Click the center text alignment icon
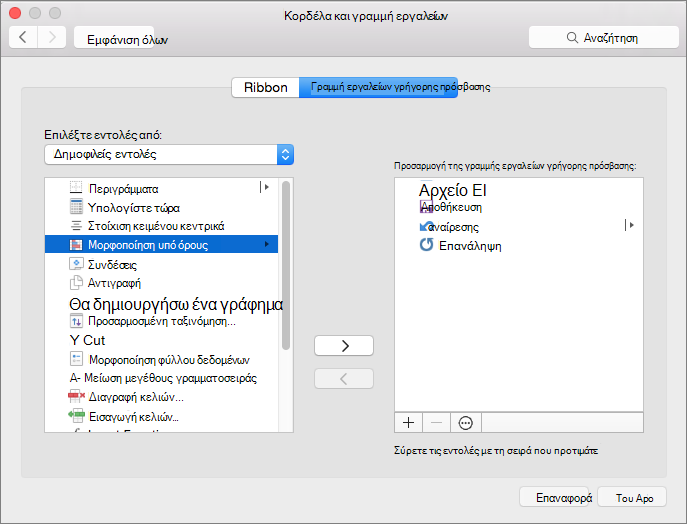This screenshot has height=524, width=687. (76, 226)
